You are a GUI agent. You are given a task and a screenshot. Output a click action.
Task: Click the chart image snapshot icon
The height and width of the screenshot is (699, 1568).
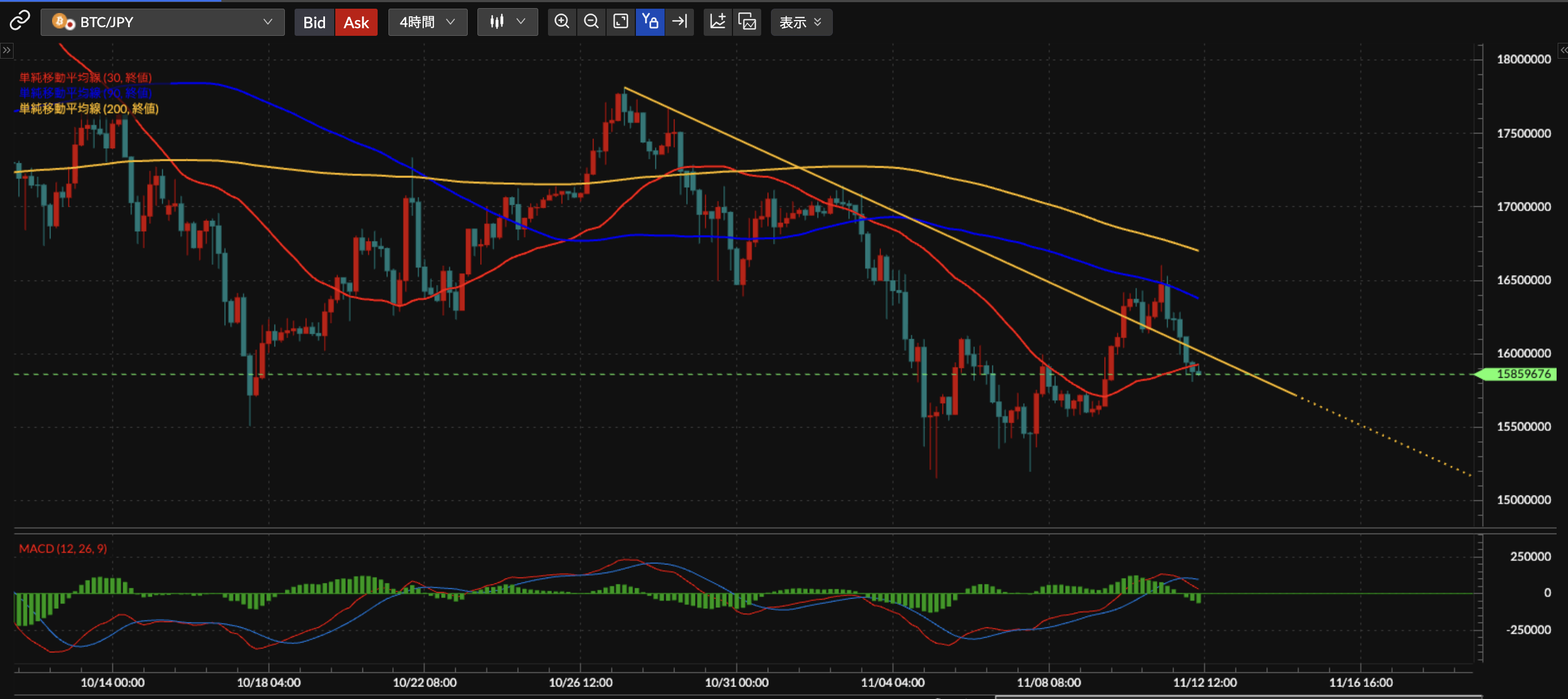pos(747,22)
